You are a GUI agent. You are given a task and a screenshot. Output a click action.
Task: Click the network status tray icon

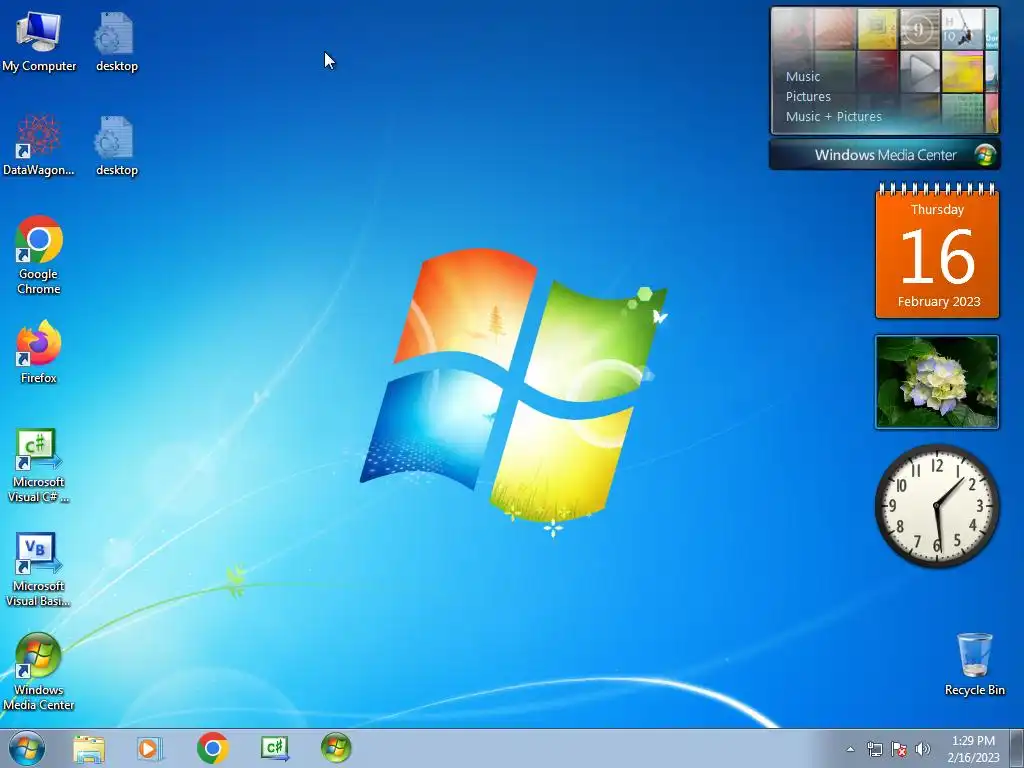pos(874,750)
